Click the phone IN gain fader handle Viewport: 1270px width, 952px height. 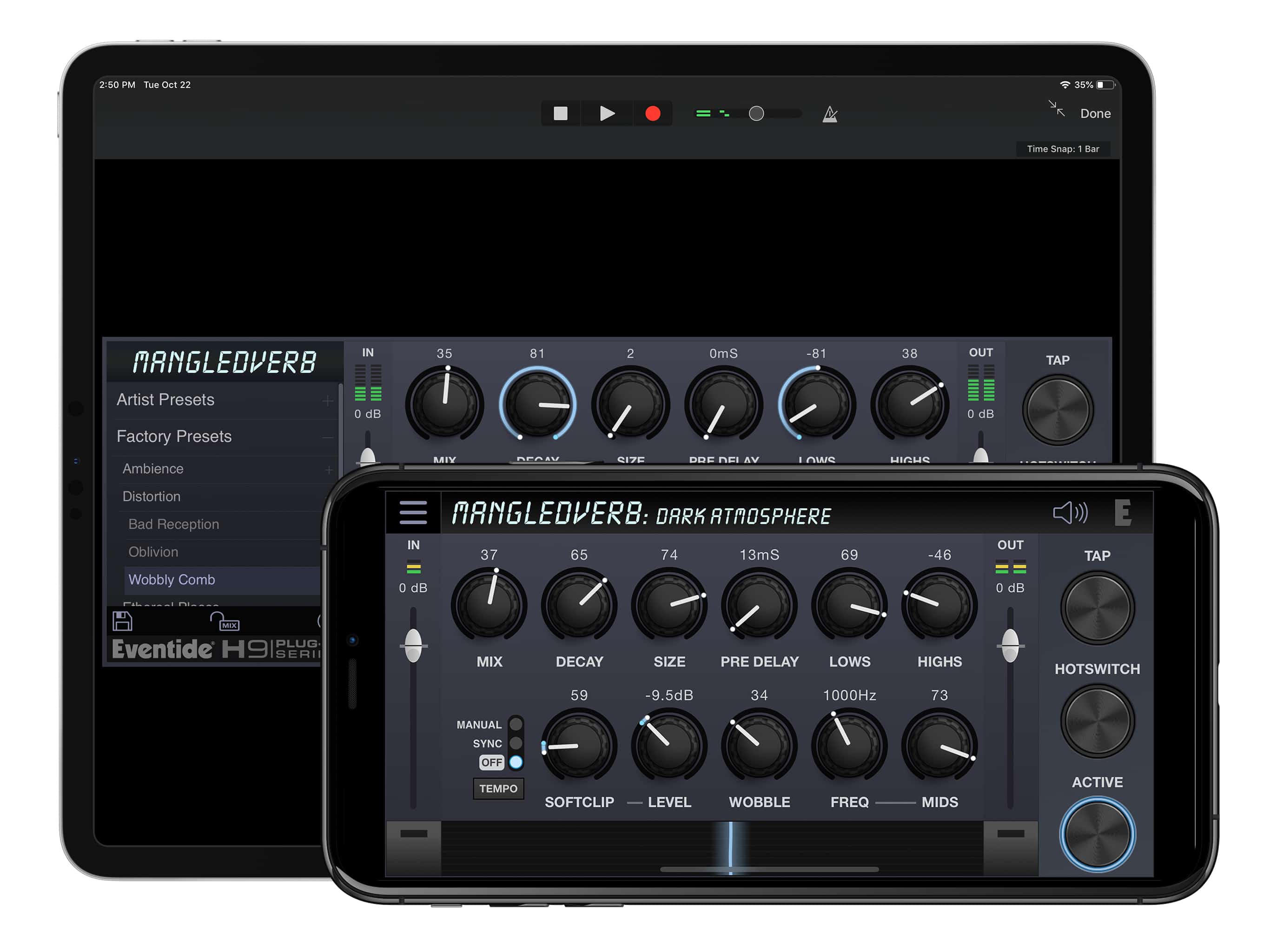point(413,646)
